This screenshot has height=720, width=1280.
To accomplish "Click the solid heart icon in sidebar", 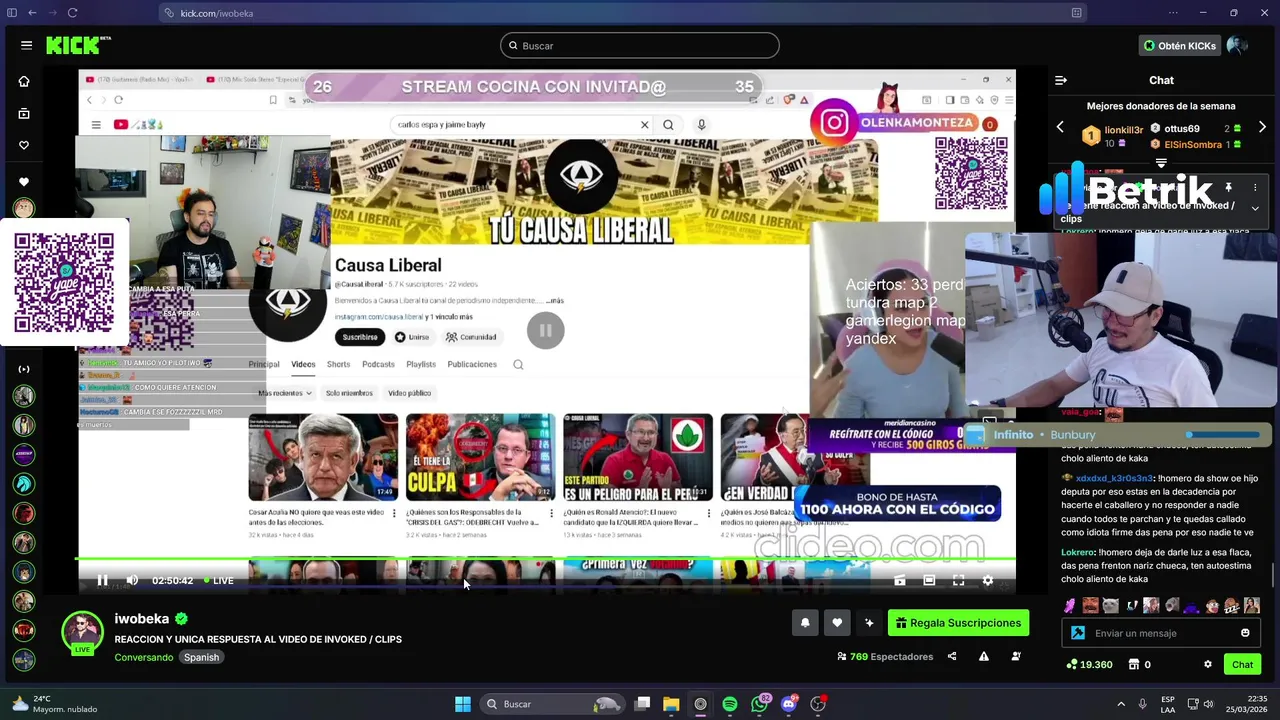I will 24,182.
